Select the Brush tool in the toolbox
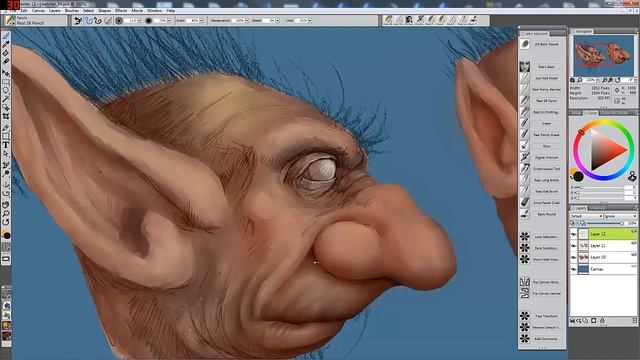640x360 pixels. (6, 36)
